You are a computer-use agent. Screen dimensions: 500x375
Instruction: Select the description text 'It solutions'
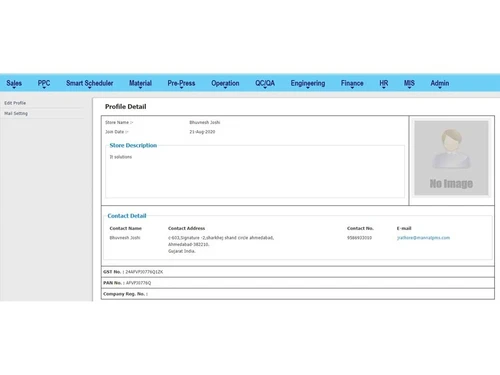click(121, 157)
